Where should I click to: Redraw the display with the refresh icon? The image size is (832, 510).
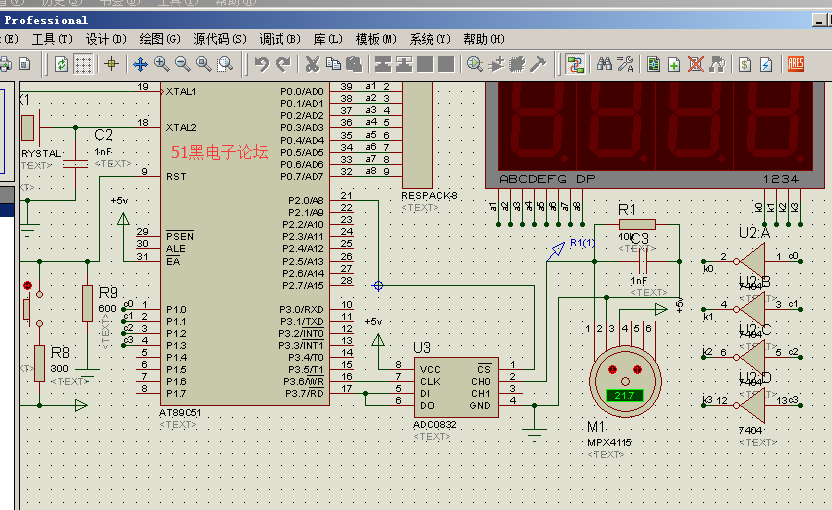click(x=61, y=64)
